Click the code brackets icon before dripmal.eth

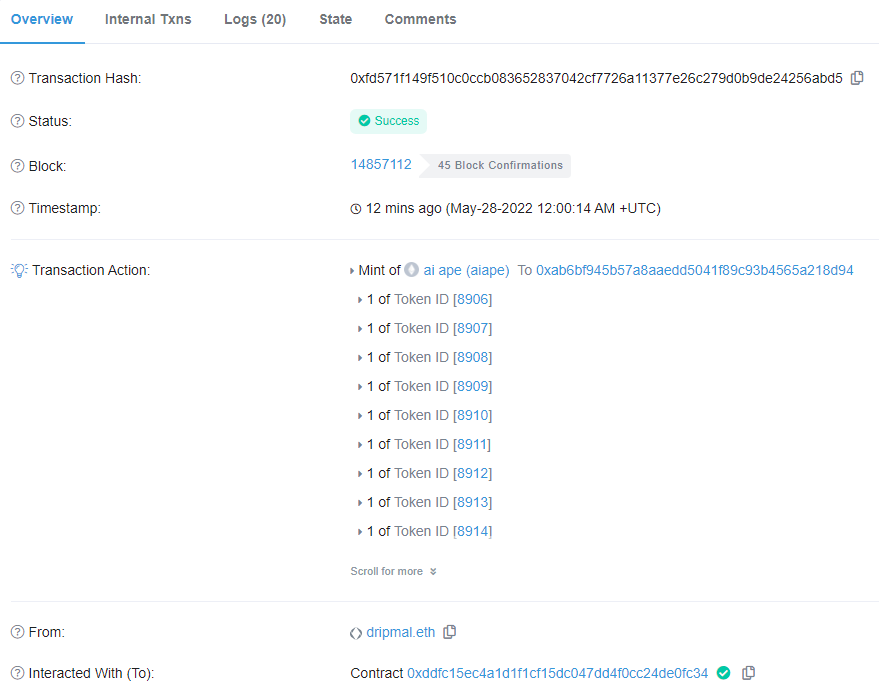click(x=356, y=632)
